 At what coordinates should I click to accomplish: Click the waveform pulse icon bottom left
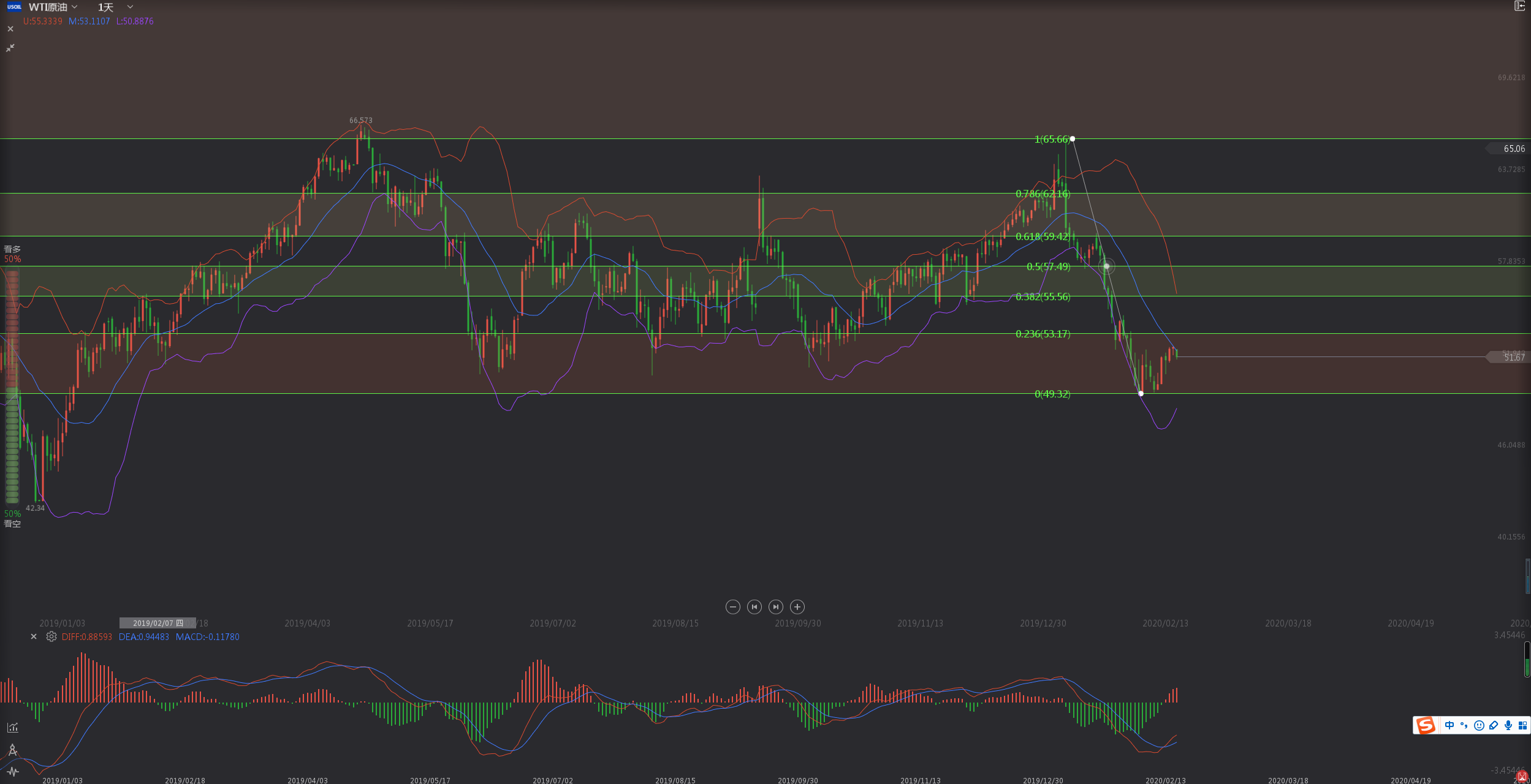click(12, 771)
